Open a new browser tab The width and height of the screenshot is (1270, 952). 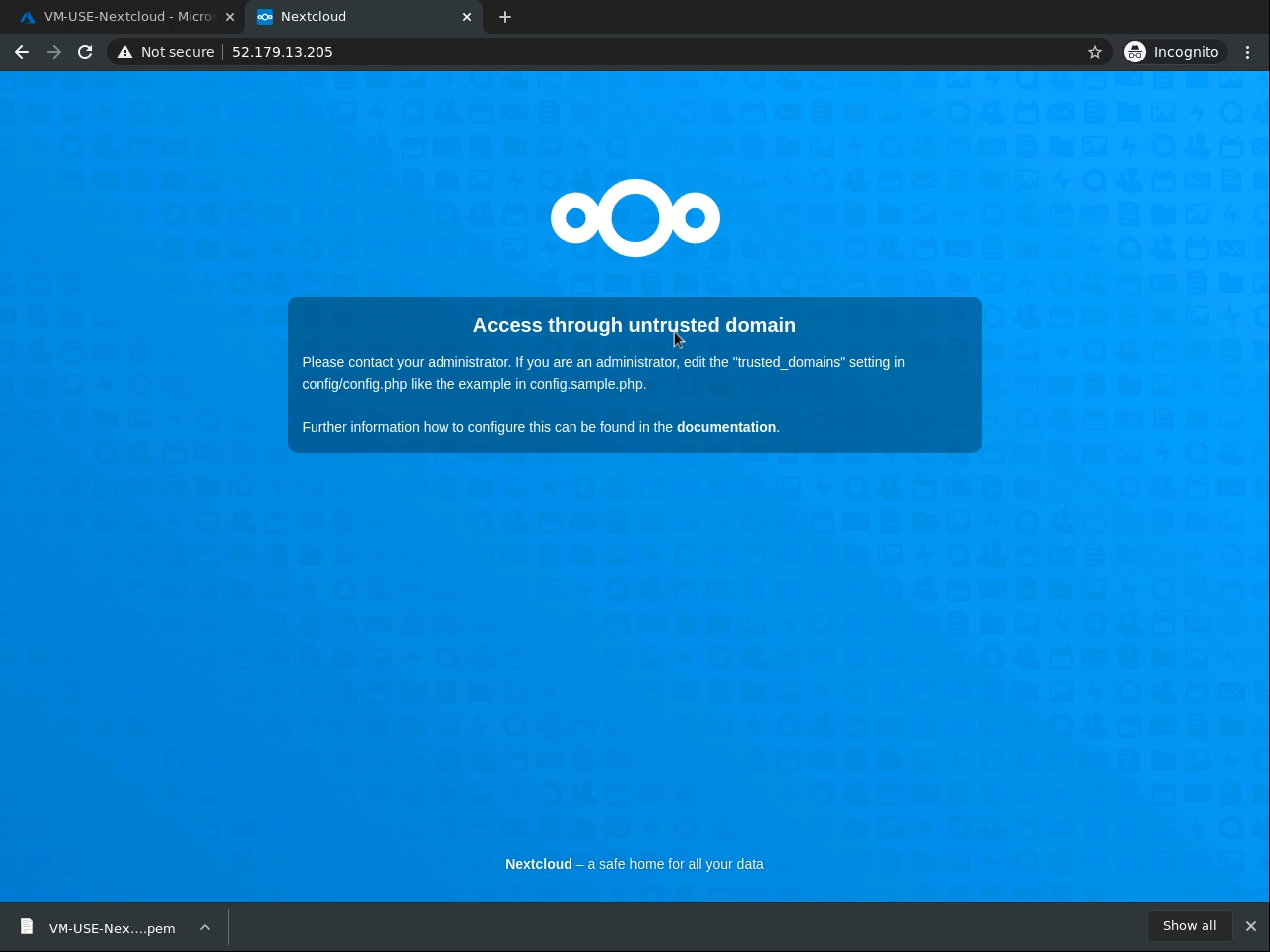[505, 17]
